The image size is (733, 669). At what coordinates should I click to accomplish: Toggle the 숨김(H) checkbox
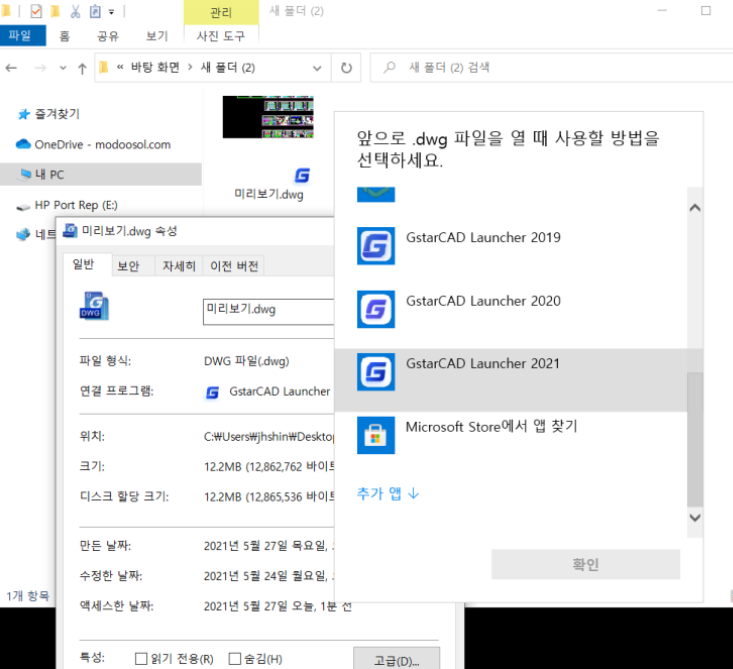coord(235,659)
